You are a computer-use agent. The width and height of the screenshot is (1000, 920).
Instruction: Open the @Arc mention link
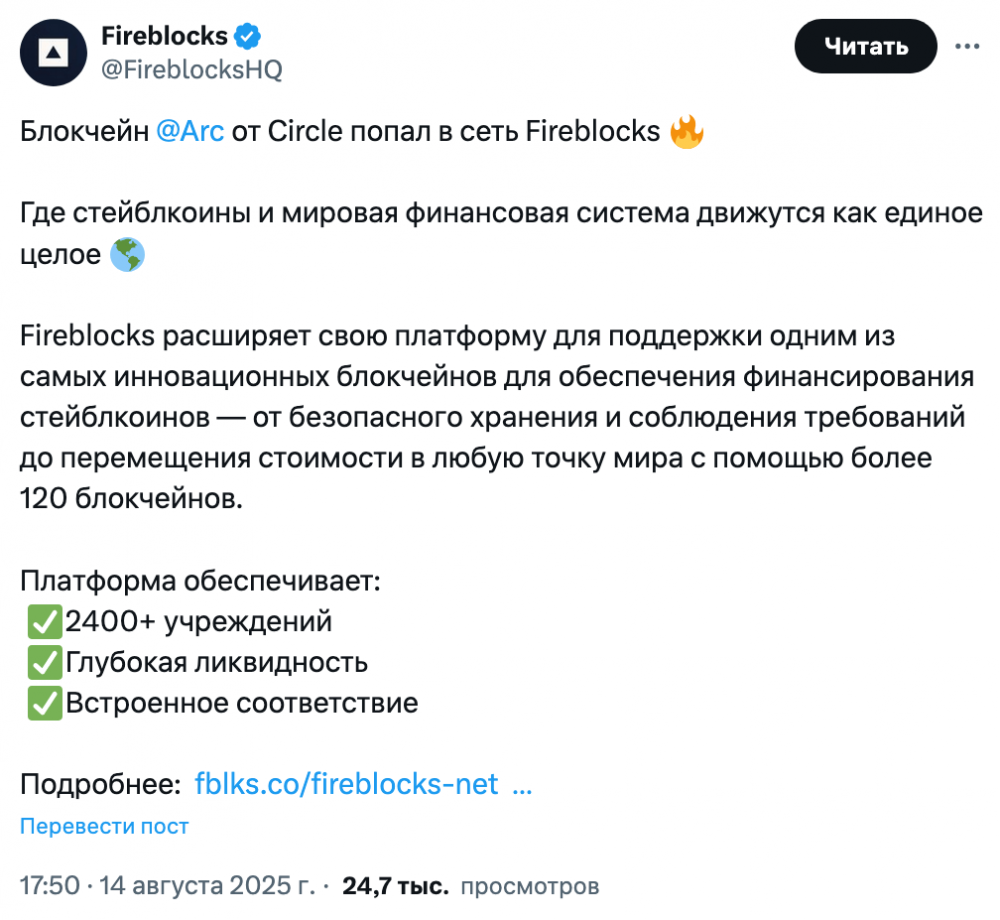tap(190, 132)
